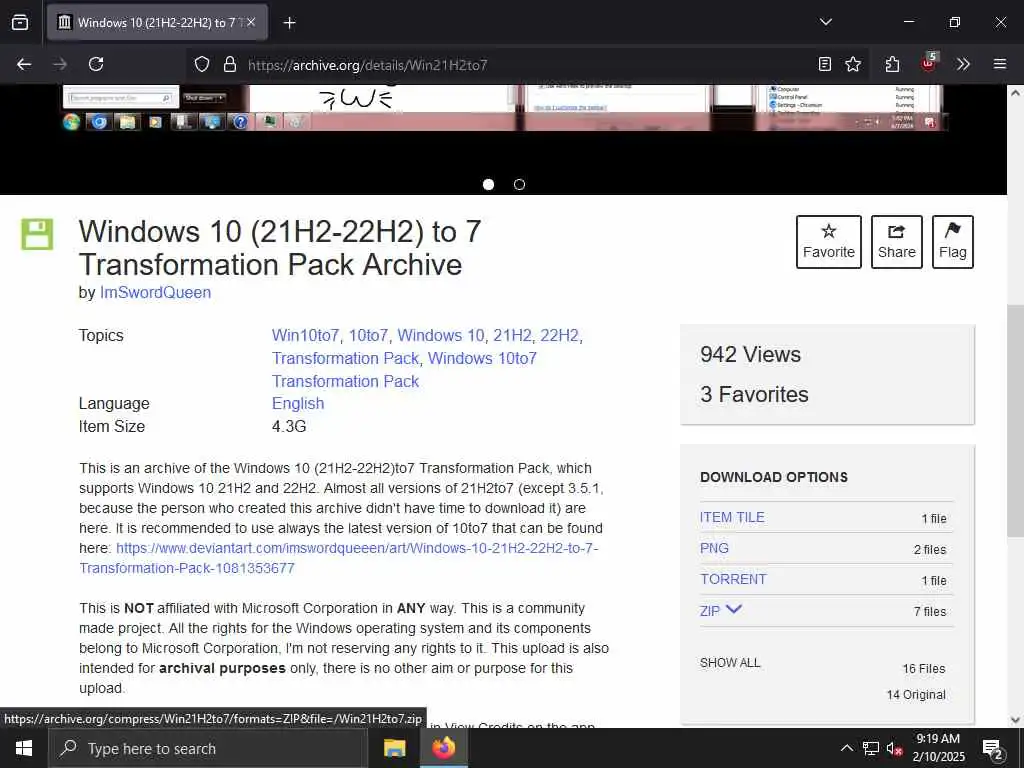Open the 21H2 topic link
Screen dimensions: 1024x768
tap(513, 336)
